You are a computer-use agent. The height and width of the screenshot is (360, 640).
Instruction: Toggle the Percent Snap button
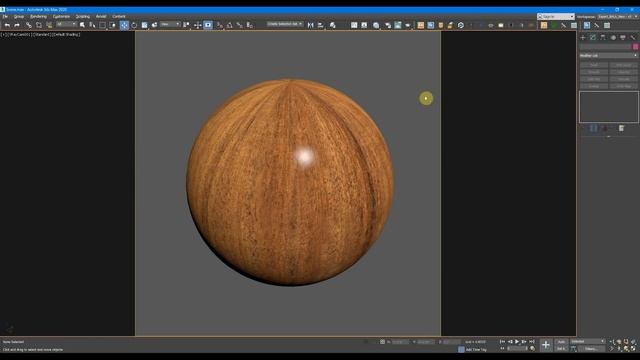(239, 25)
